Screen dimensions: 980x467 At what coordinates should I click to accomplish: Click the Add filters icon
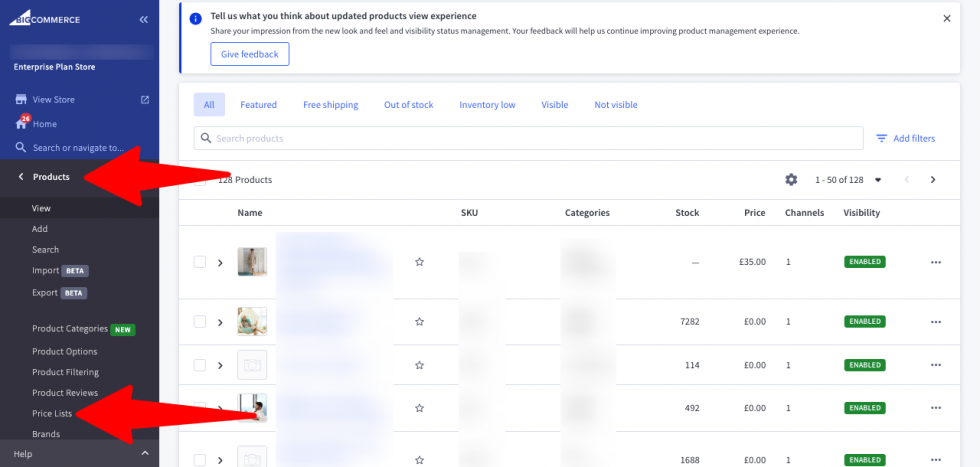(x=882, y=139)
